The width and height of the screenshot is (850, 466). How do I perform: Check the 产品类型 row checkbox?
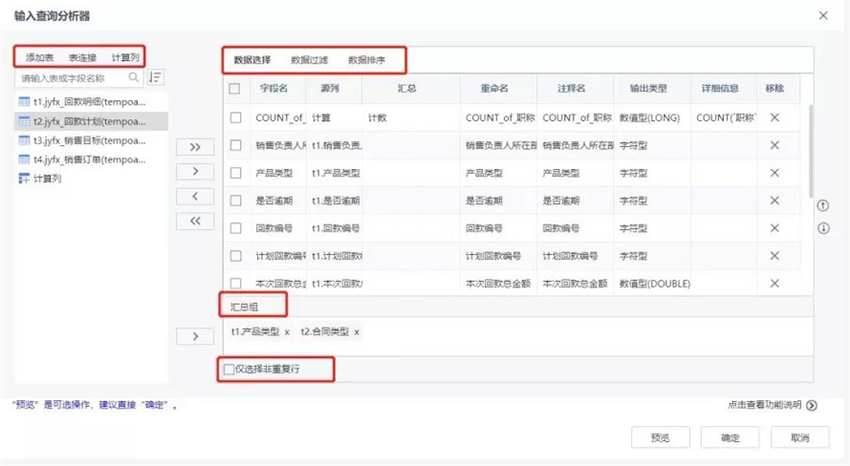[x=236, y=173]
